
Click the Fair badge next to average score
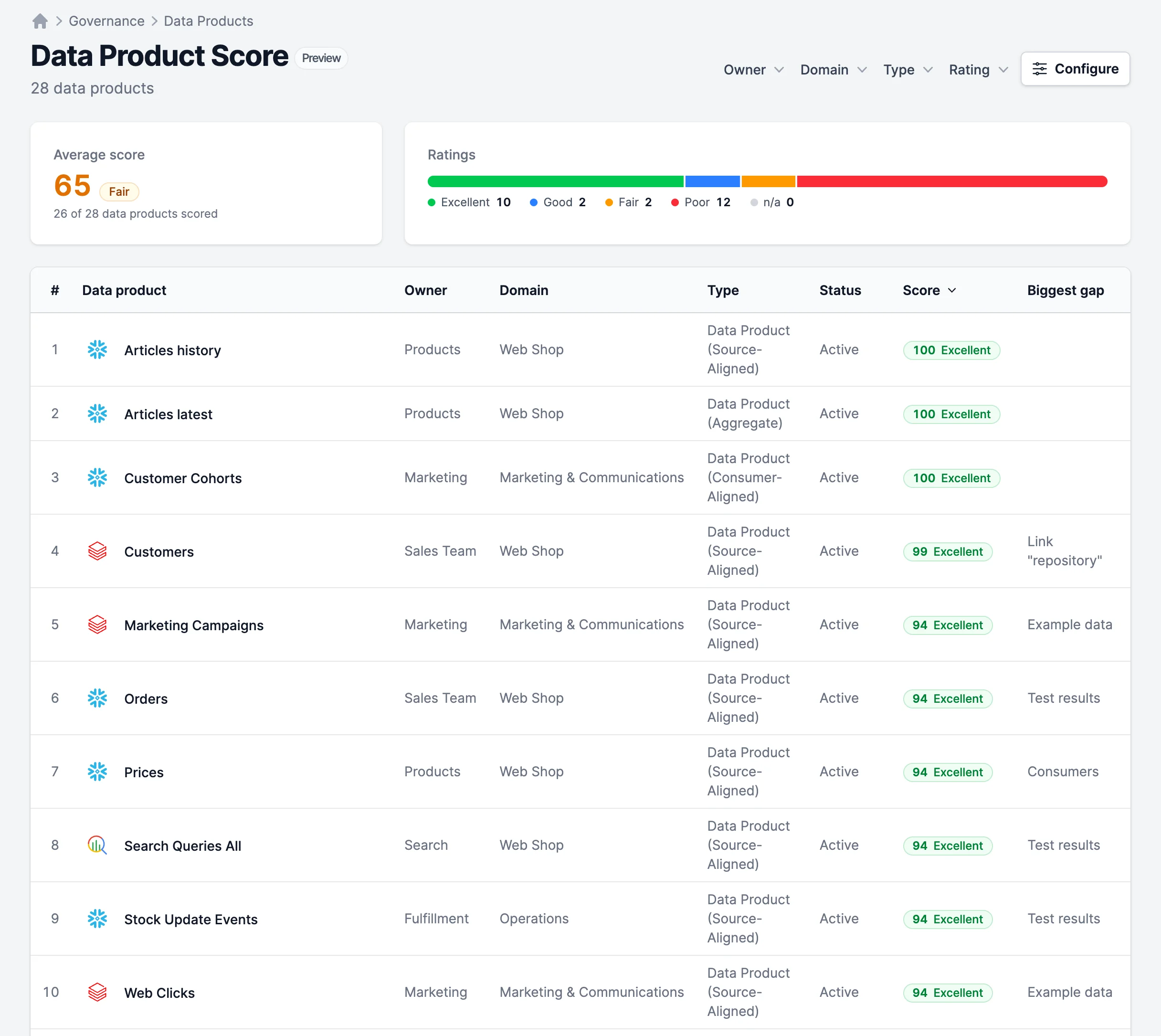coord(119,191)
